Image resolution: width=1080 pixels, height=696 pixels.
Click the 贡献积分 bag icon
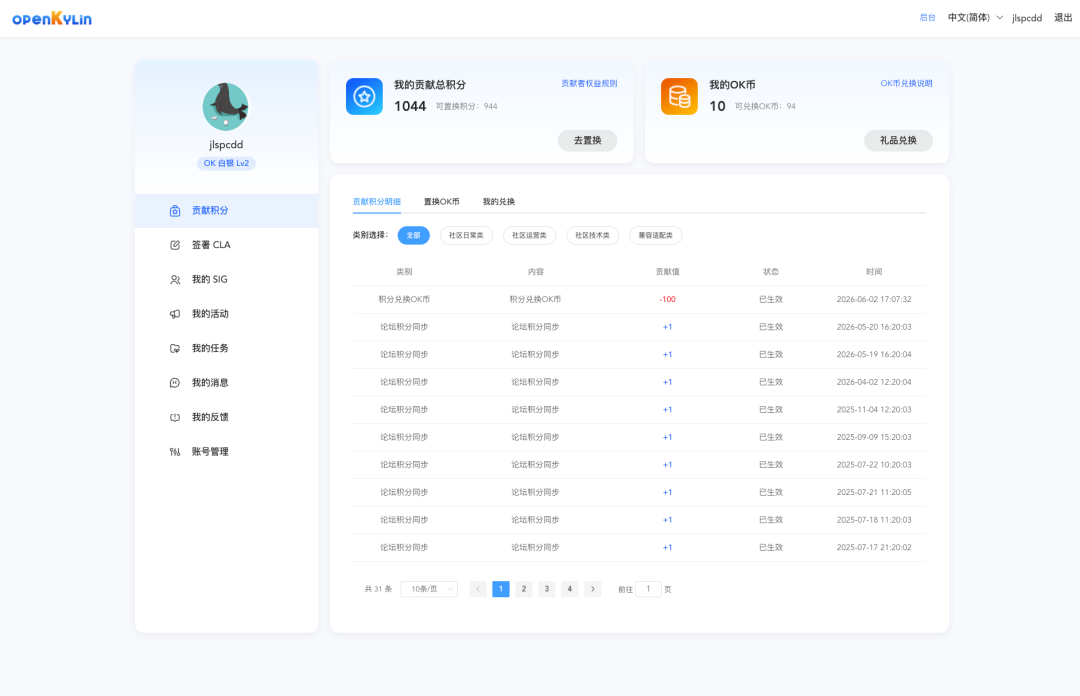175,211
